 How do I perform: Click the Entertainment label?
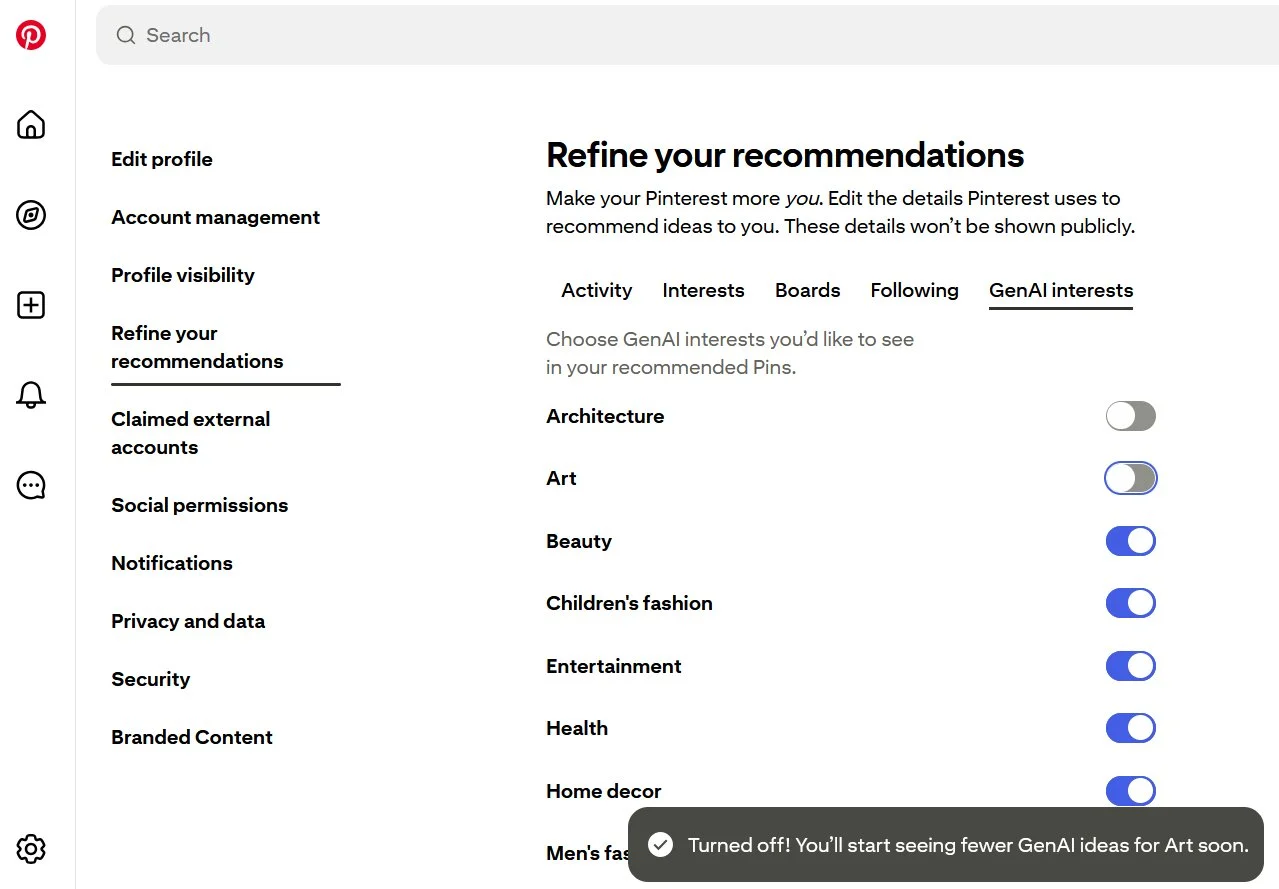point(614,666)
